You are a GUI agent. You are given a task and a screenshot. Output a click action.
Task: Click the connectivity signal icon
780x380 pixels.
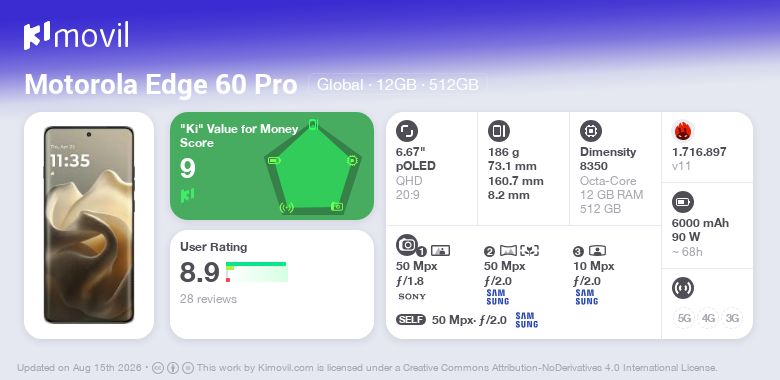[682, 288]
